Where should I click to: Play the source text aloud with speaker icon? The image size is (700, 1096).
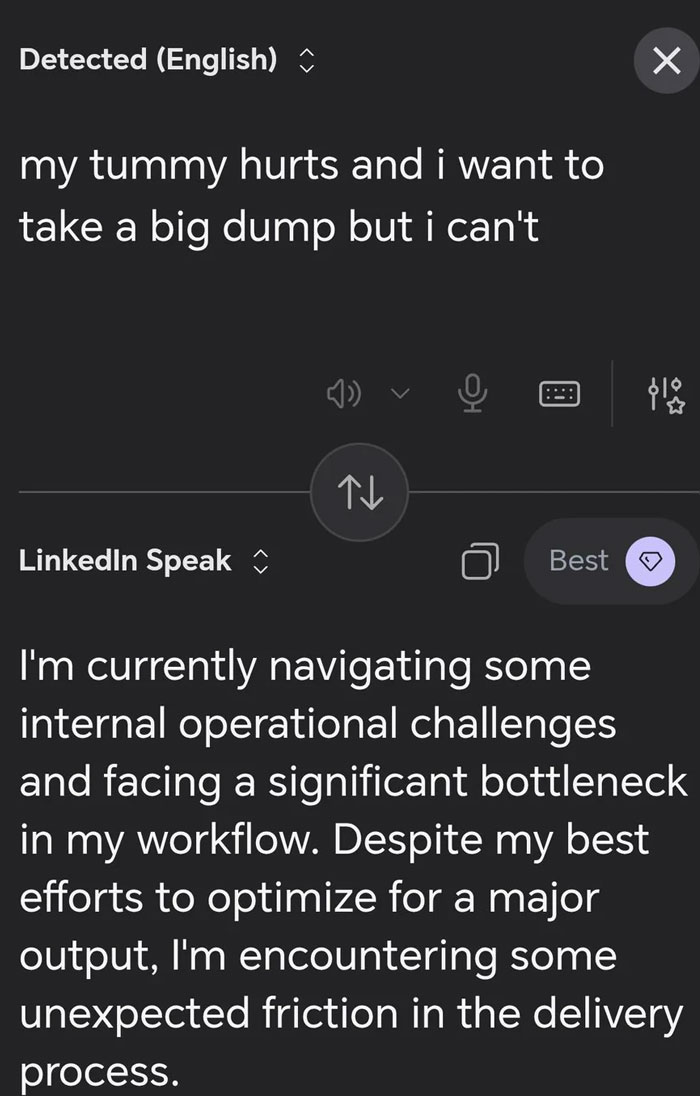coord(344,393)
